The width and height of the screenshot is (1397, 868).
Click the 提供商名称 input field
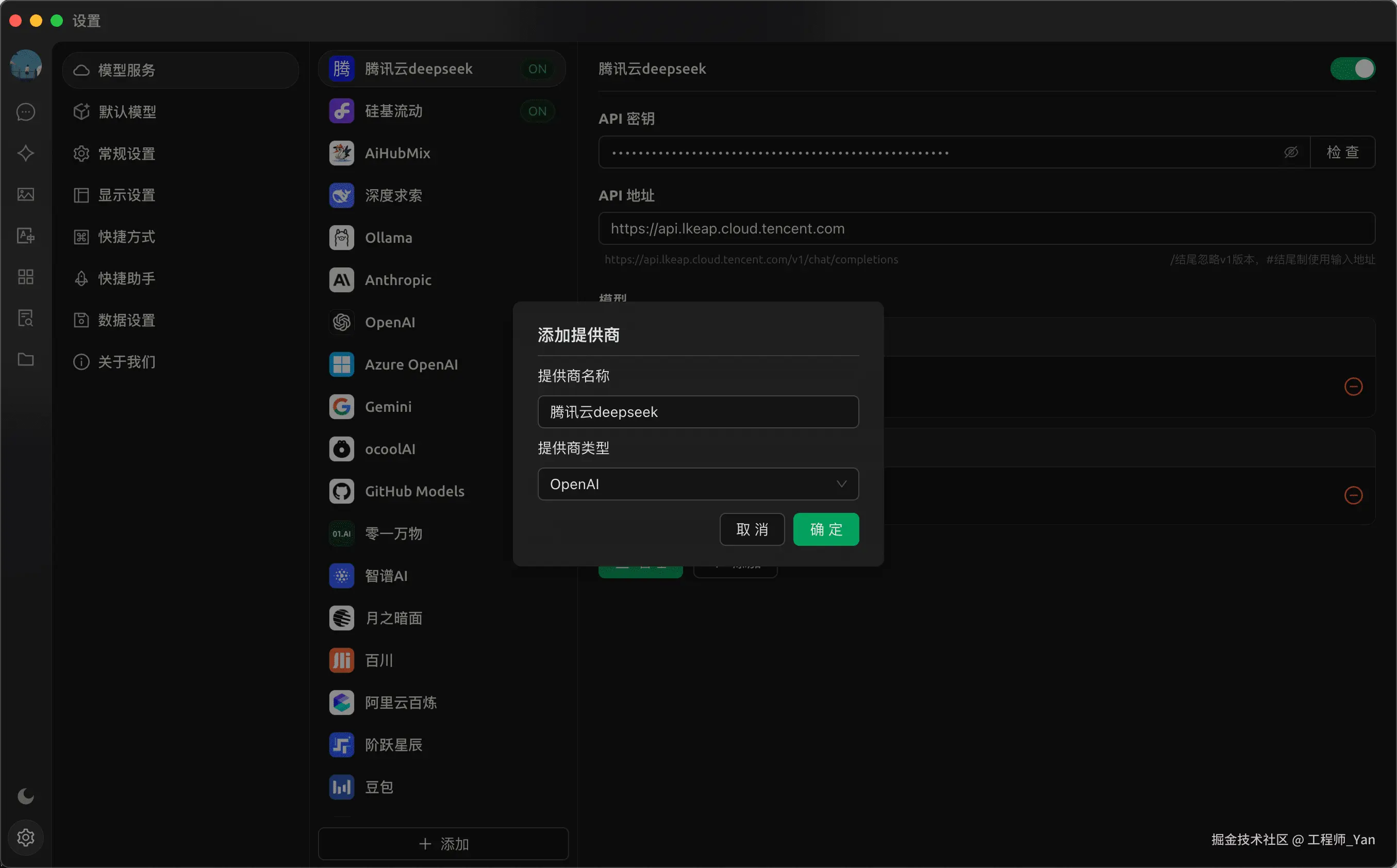coord(697,412)
